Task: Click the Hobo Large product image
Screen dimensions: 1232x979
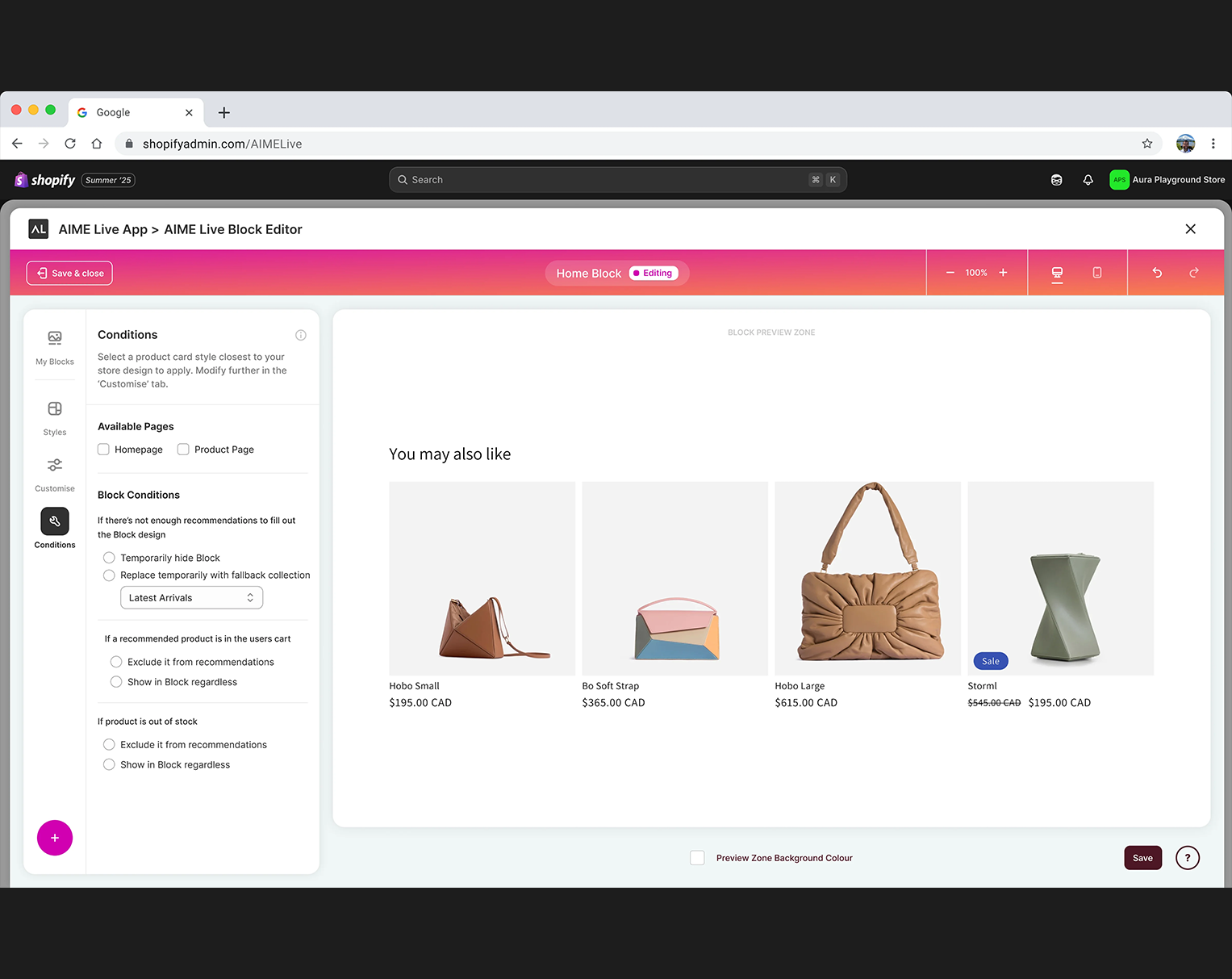Action: (868, 579)
